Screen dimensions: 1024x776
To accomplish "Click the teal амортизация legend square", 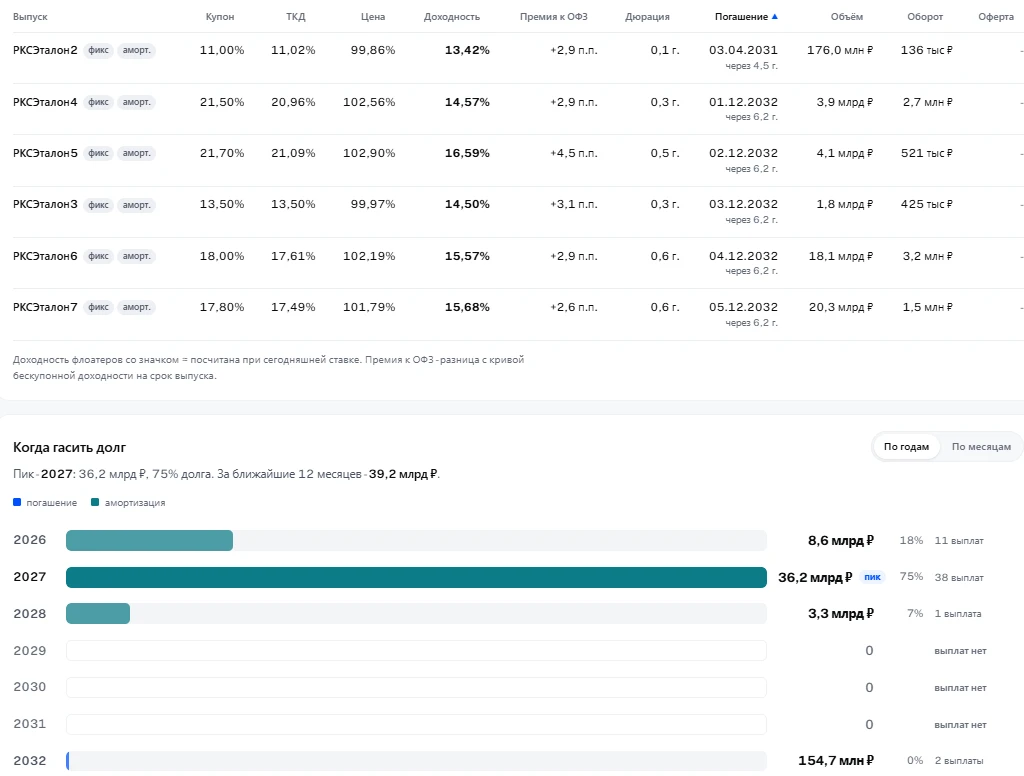I will (95, 502).
